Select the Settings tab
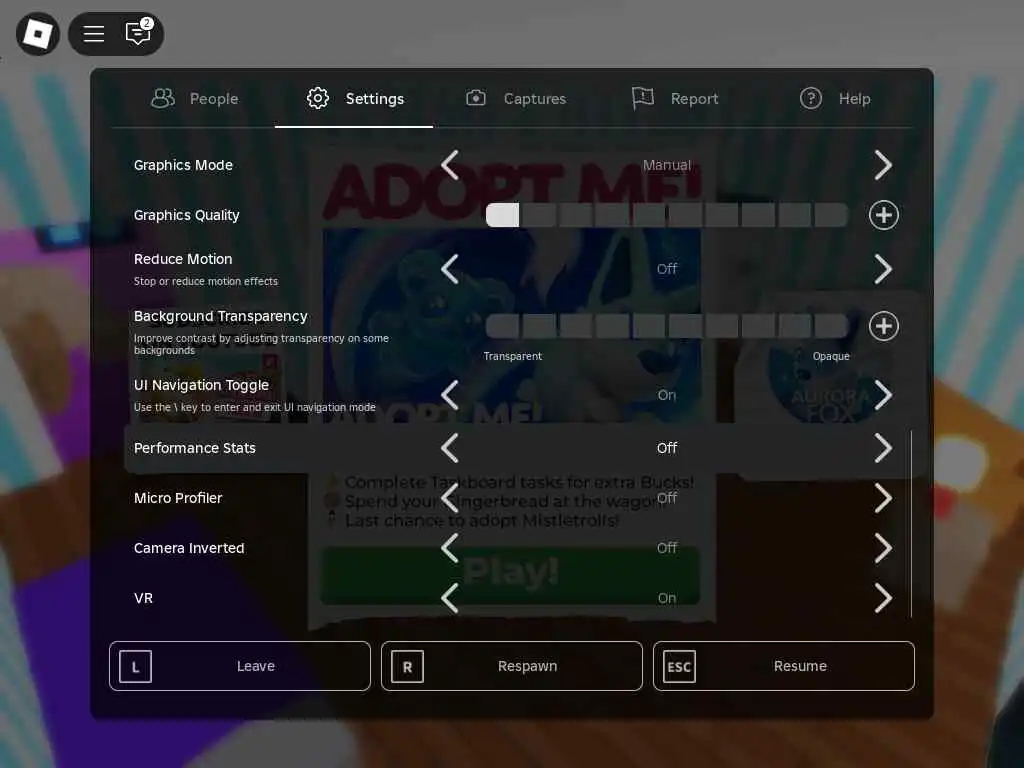The height and width of the screenshot is (768, 1024). [x=355, y=99]
